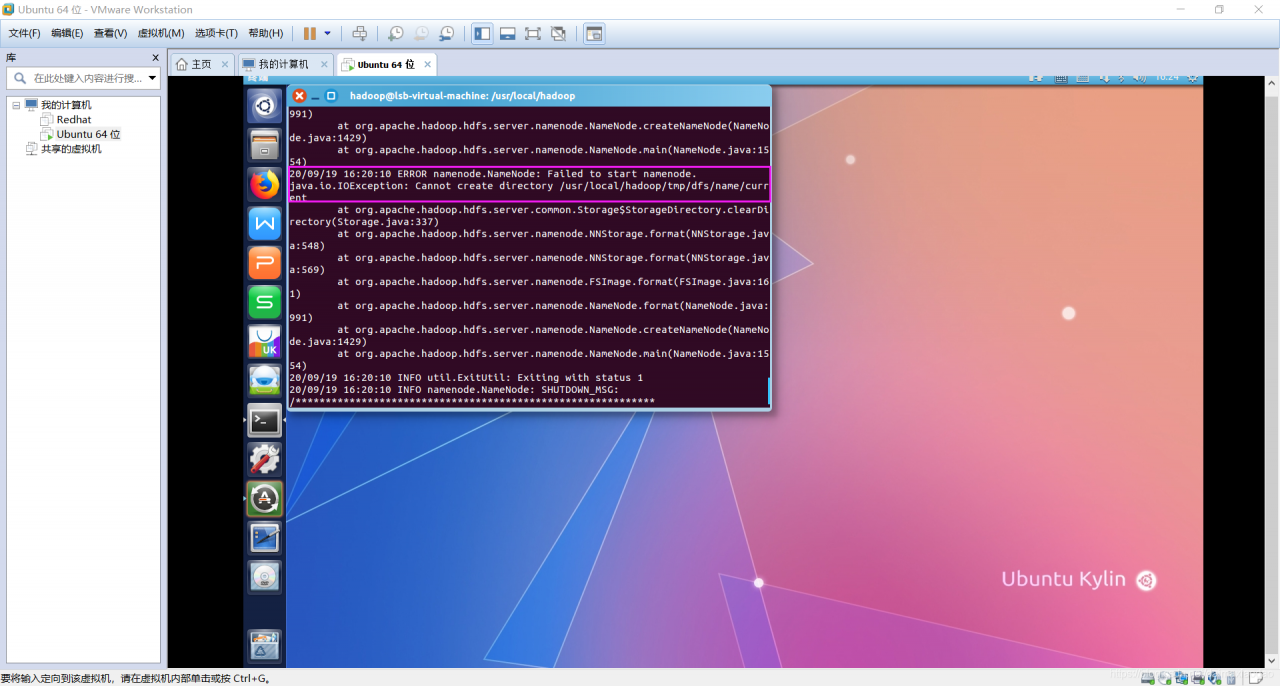Open the 编辑(E) menu
The image size is (1280, 686).
[67, 33]
